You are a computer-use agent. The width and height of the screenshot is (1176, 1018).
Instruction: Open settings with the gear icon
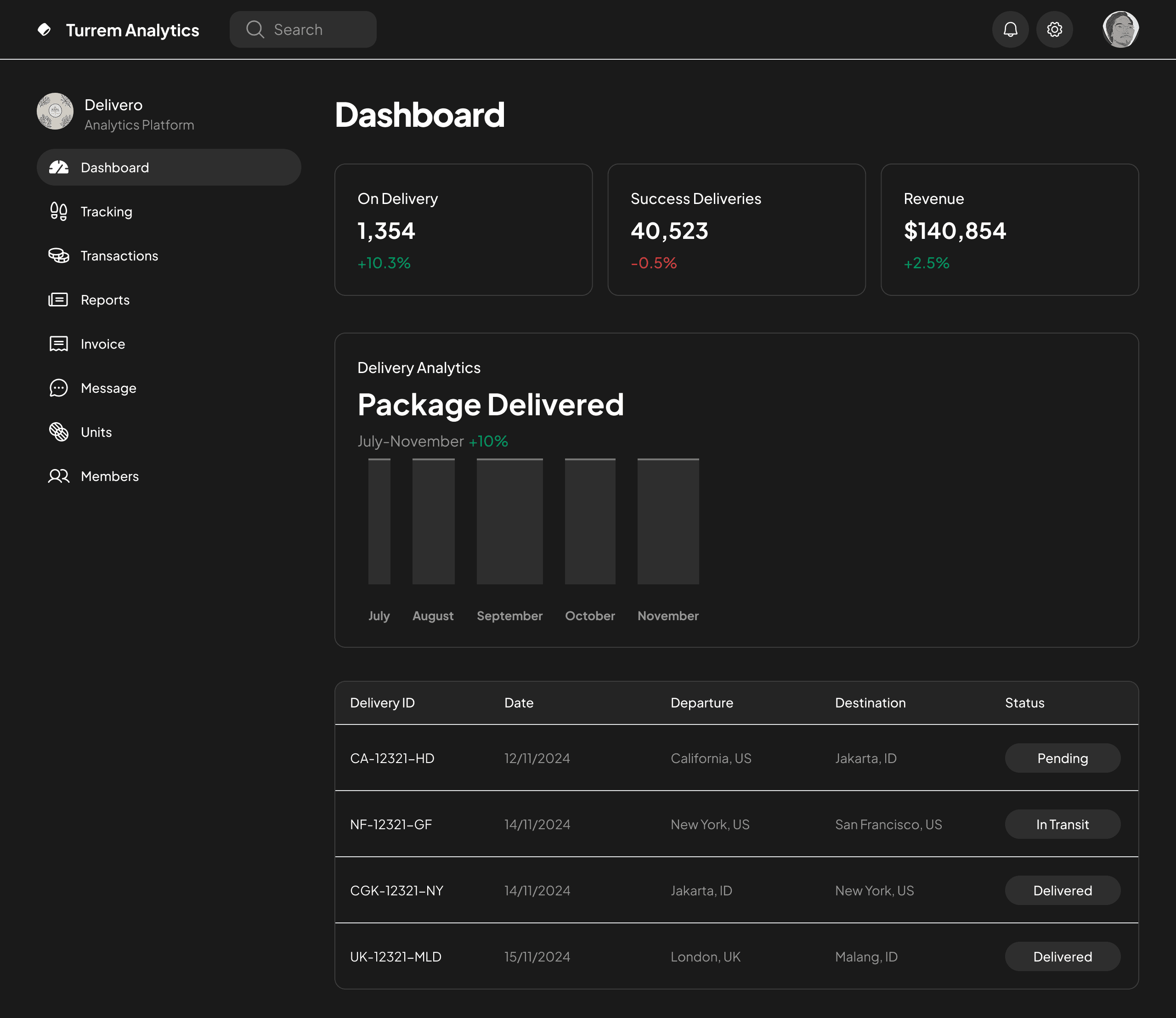coord(1054,29)
